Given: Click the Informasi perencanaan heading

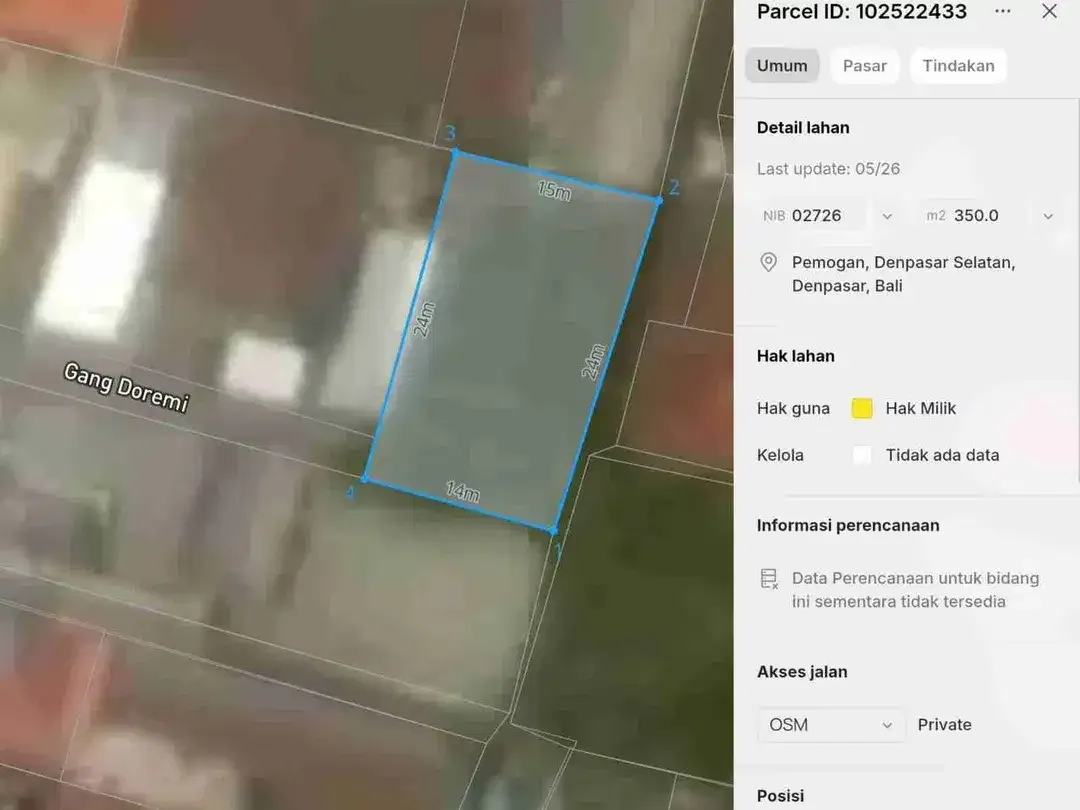Looking at the screenshot, I should pyautogui.click(x=848, y=526).
